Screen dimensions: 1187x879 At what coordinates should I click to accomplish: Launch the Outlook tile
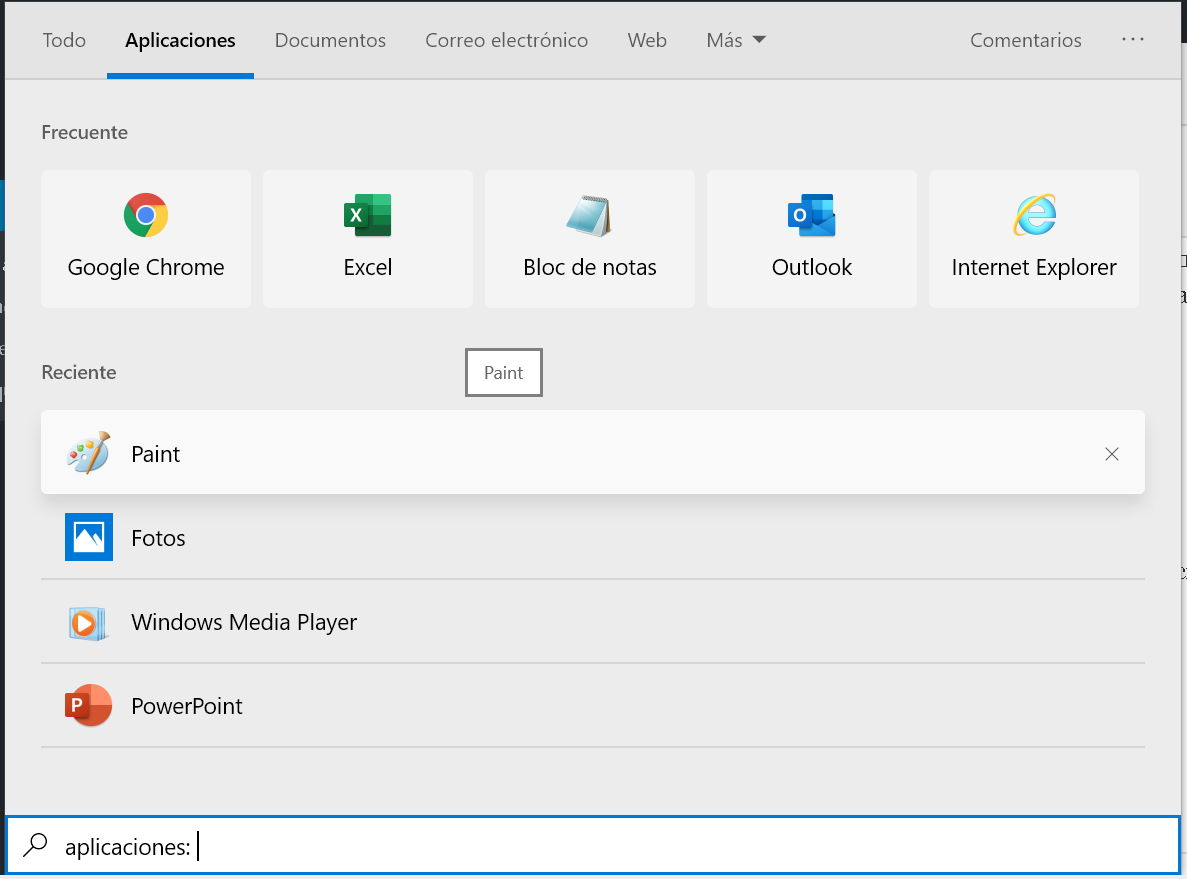pyautogui.click(x=812, y=238)
